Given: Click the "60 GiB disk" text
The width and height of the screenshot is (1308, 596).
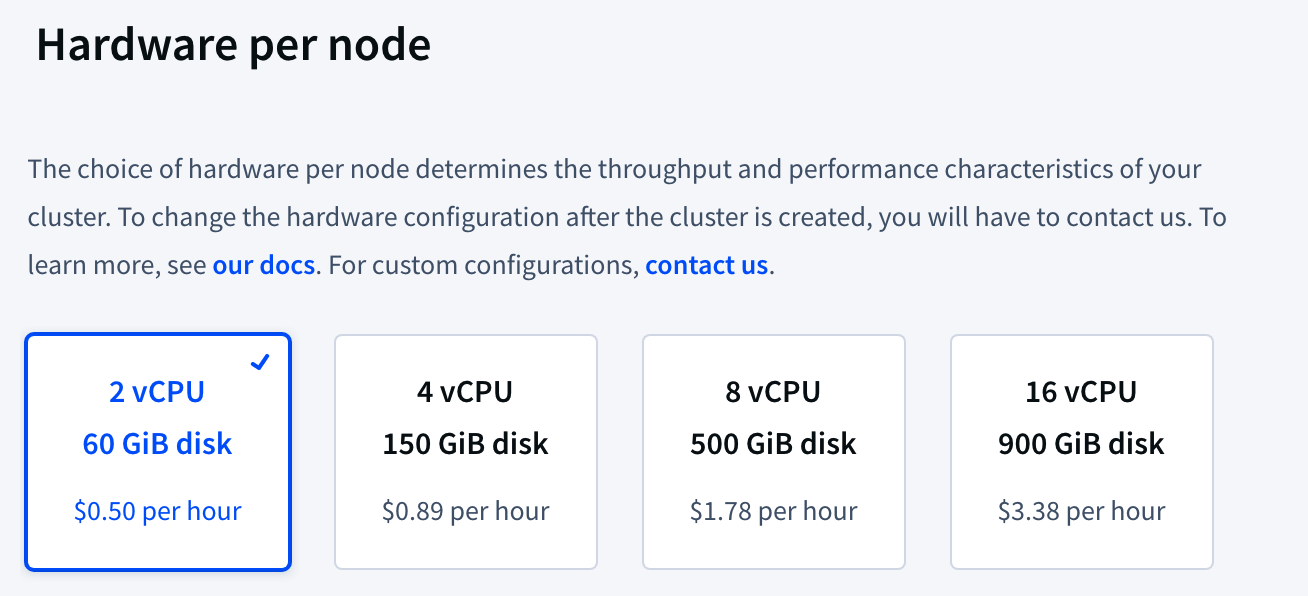Looking at the screenshot, I should point(157,443).
